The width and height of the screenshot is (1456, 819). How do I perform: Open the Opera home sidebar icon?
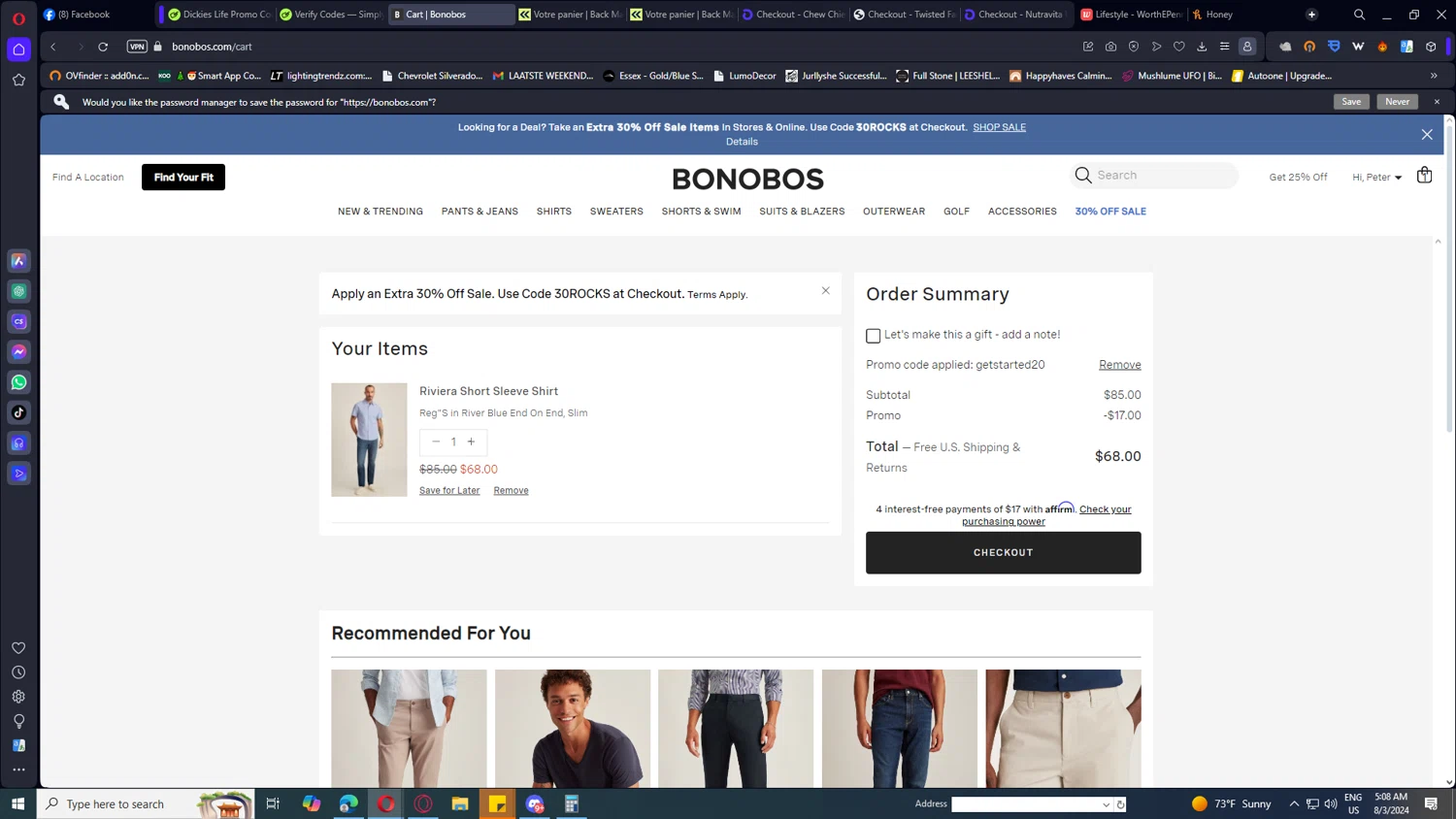18,49
